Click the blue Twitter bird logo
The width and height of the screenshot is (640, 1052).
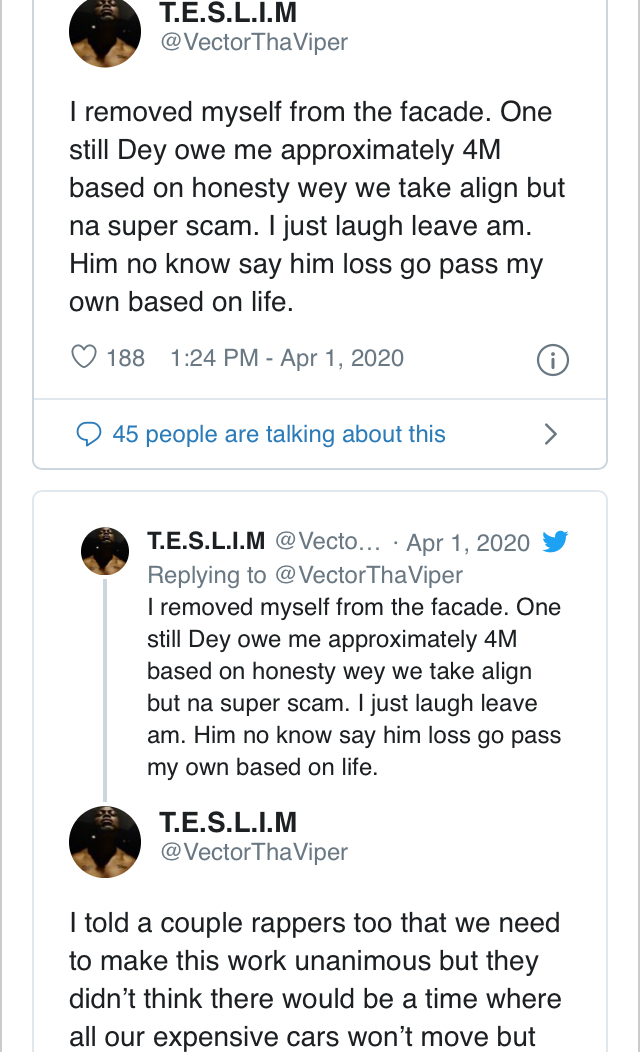555,542
